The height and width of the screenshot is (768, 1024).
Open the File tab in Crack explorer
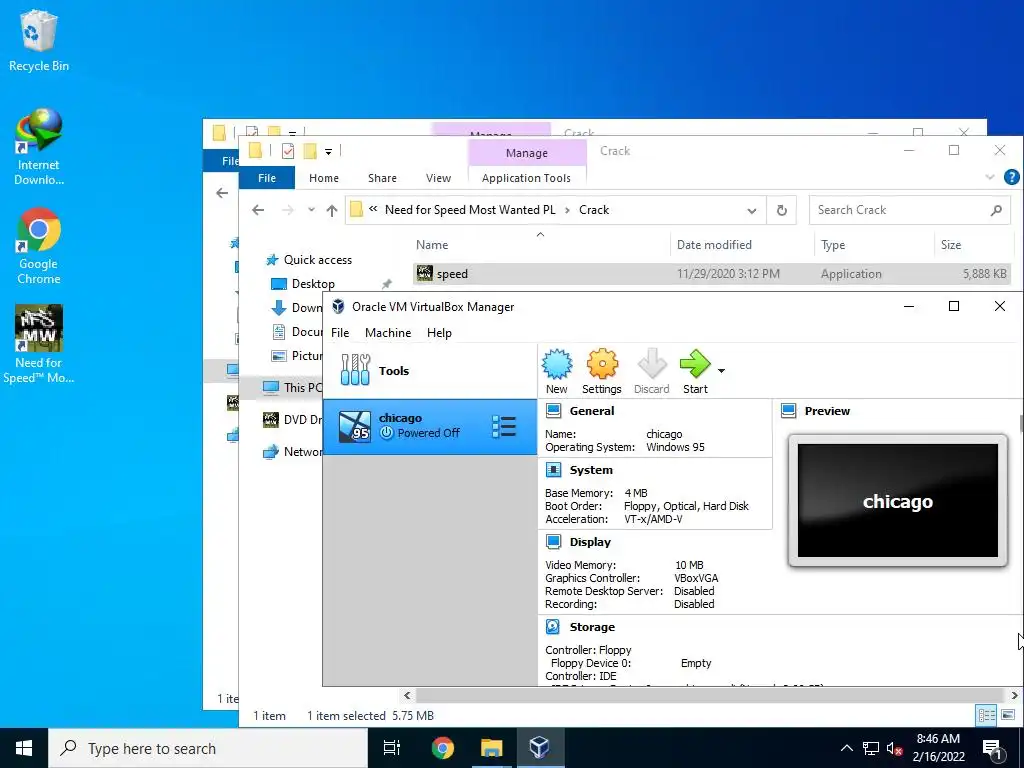click(x=266, y=178)
